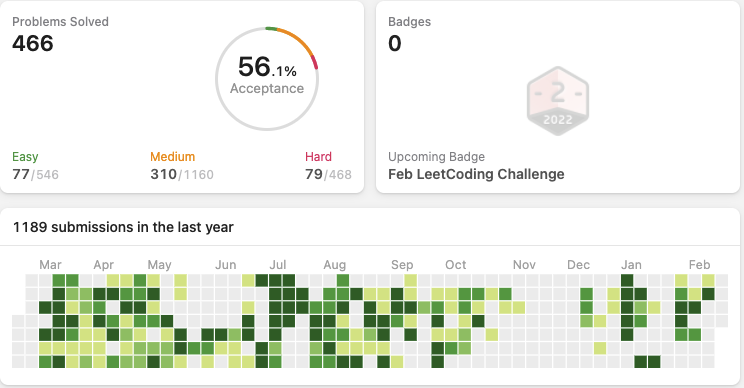Image resolution: width=744 pixels, height=388 pixels.
Task: Select the Easy difficulty label
Action: (x=25, y=157)
